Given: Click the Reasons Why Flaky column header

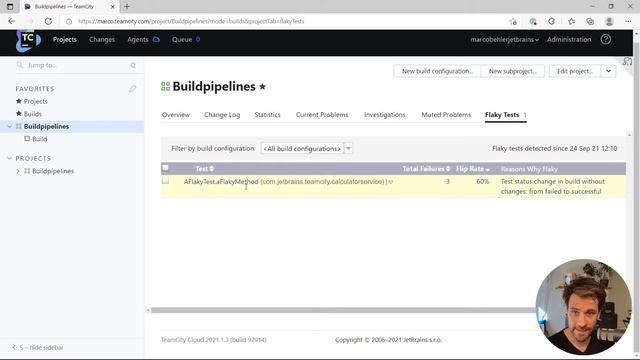Looking at the screenshot, I should [x=529, y=169].
